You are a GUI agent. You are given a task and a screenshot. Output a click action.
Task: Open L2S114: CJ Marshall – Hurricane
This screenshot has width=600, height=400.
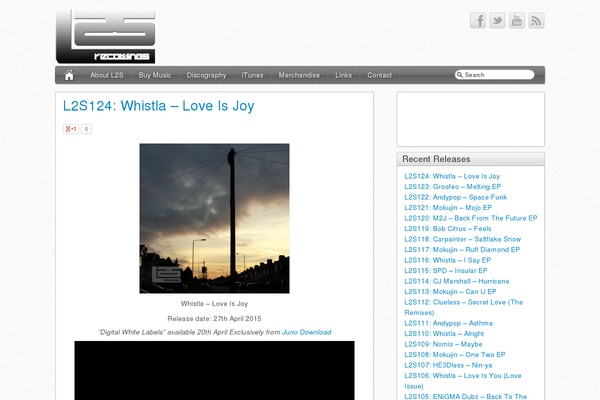pyautogui.click(x=457, y=281)
